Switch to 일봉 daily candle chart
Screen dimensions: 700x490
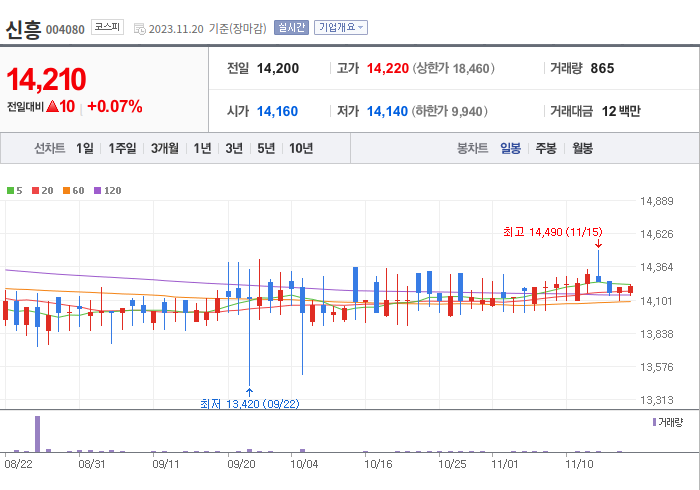(510, 148)
